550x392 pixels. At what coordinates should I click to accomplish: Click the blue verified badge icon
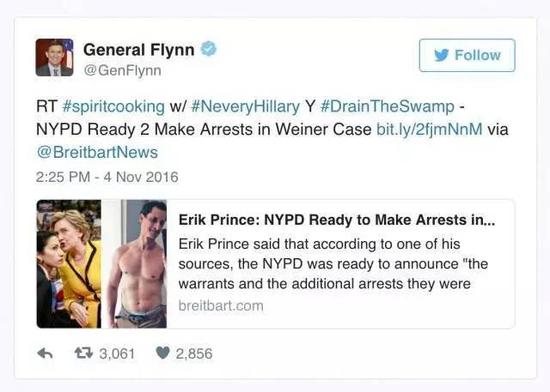point(208,48)
